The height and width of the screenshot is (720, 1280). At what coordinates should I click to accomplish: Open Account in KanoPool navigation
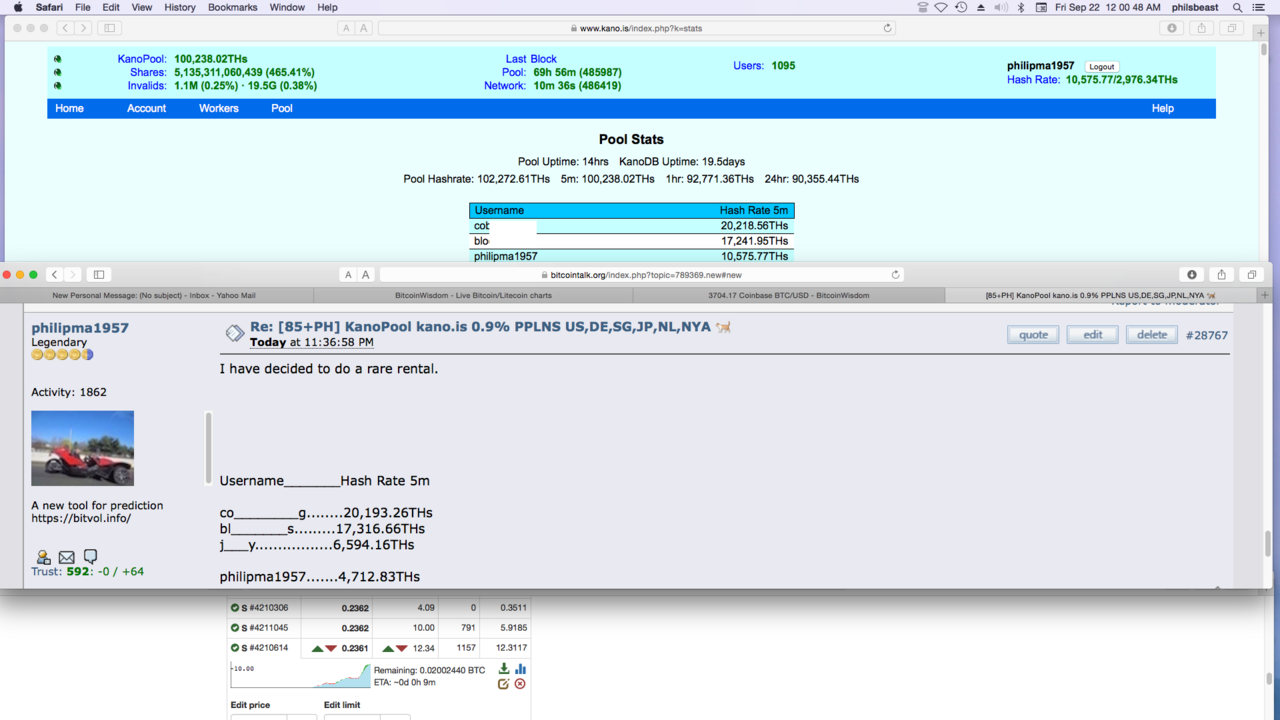pyautogui.click(x=146, y=108)
